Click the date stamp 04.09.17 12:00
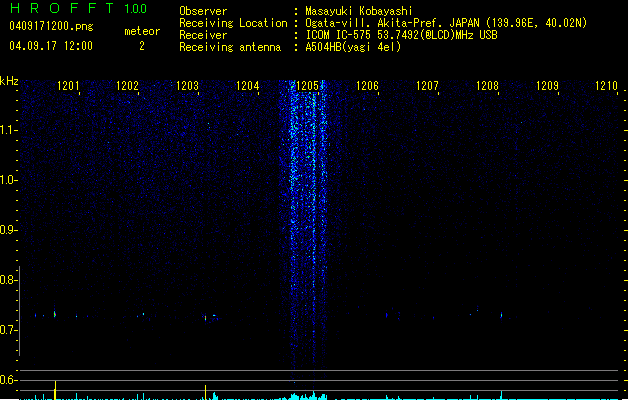Viewport: 629px width, 400px height. [51, 46]
